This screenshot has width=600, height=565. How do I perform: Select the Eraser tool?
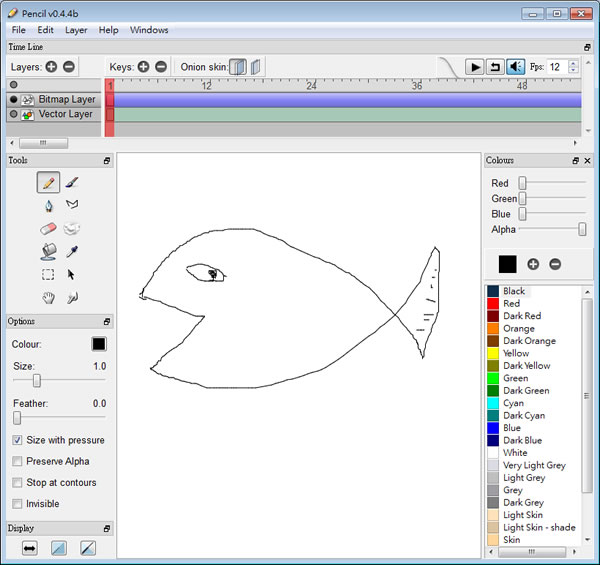[48, 228]
